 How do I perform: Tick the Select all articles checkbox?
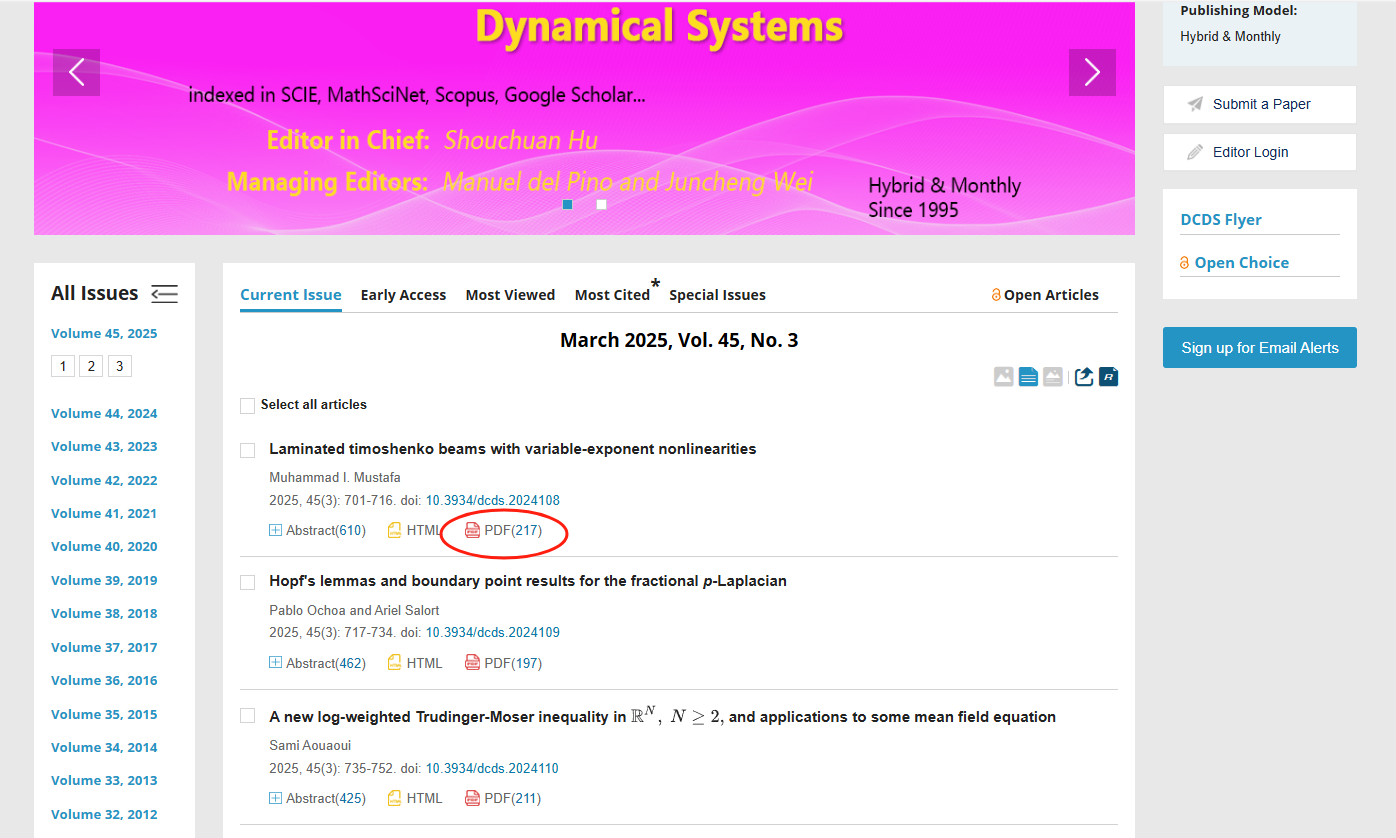click(248, 406)
